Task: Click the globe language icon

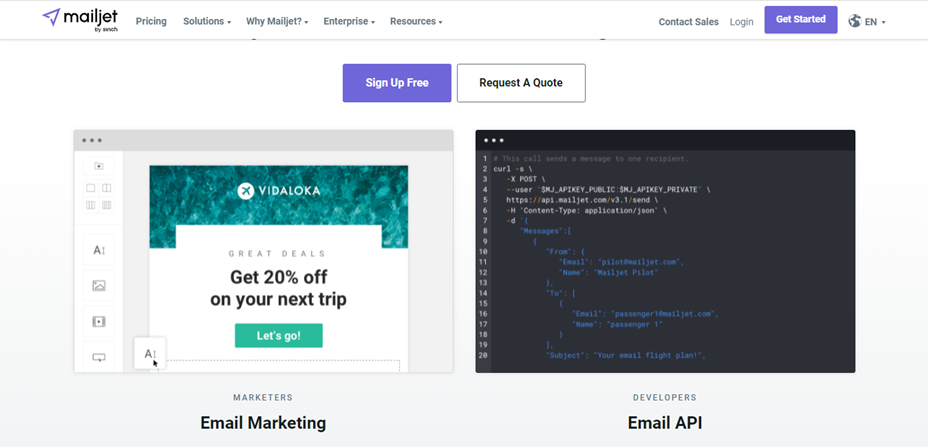Action: click(855, 21)
